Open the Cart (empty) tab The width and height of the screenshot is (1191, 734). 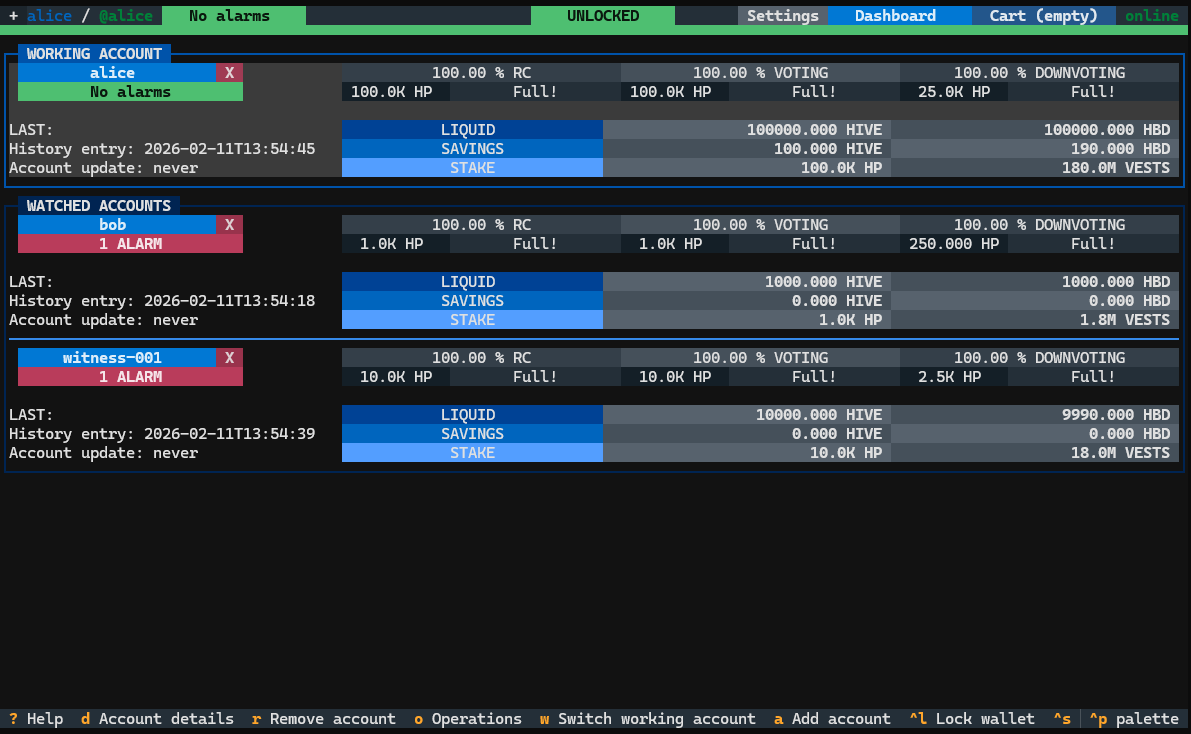[x=1044, y=15]
